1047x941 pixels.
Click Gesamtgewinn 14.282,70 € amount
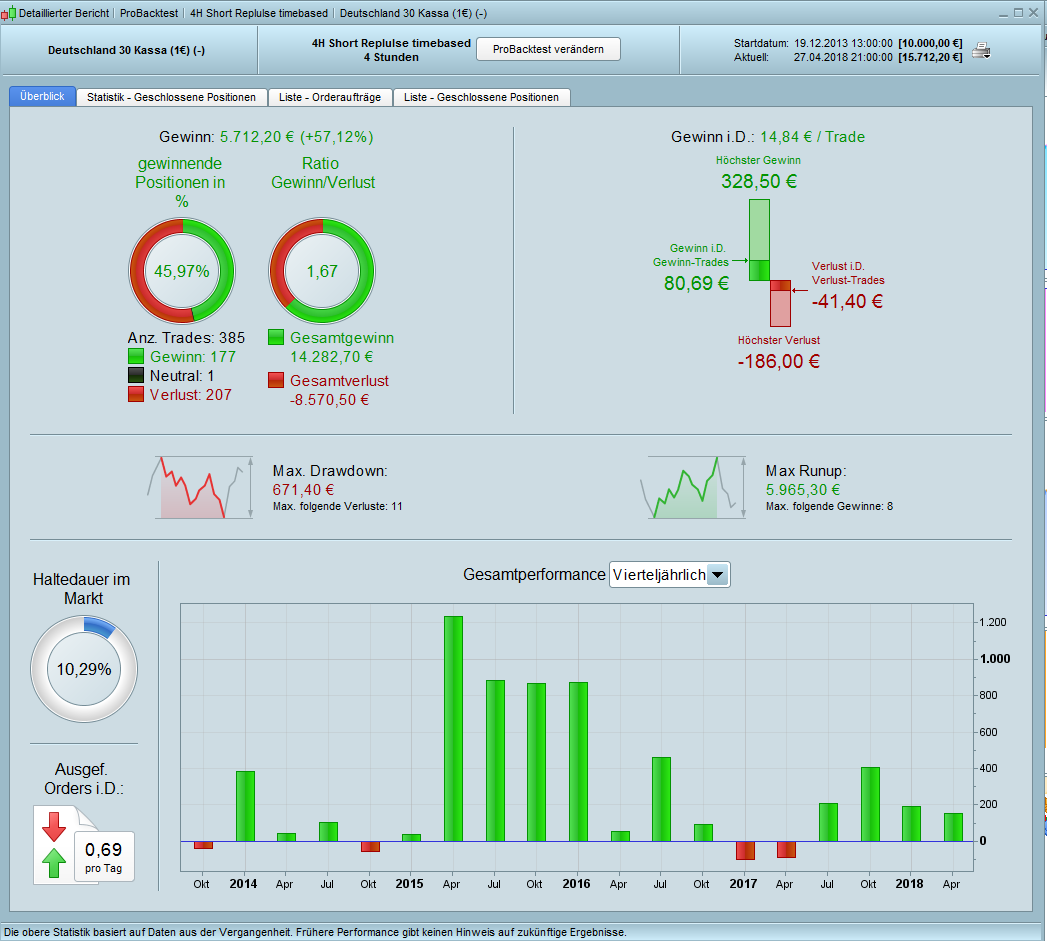pos(331,357)
